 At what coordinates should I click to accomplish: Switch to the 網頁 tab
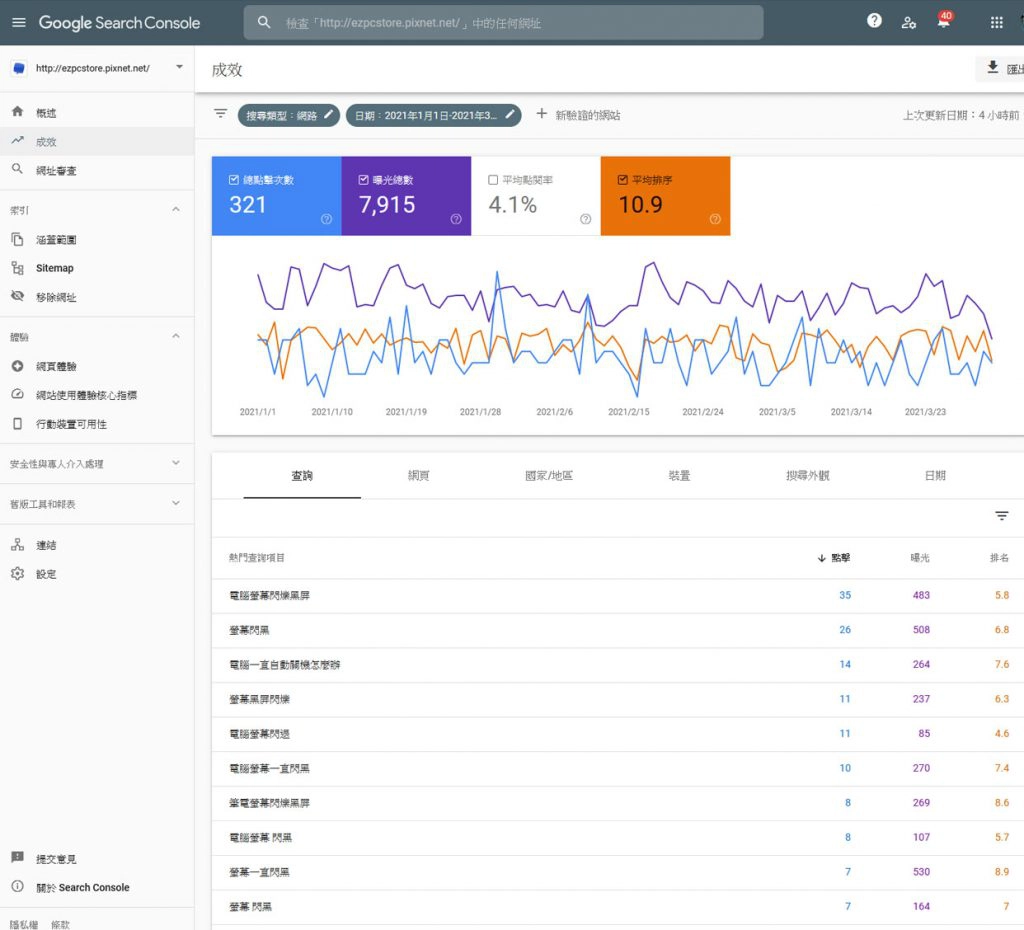point(418,476)
